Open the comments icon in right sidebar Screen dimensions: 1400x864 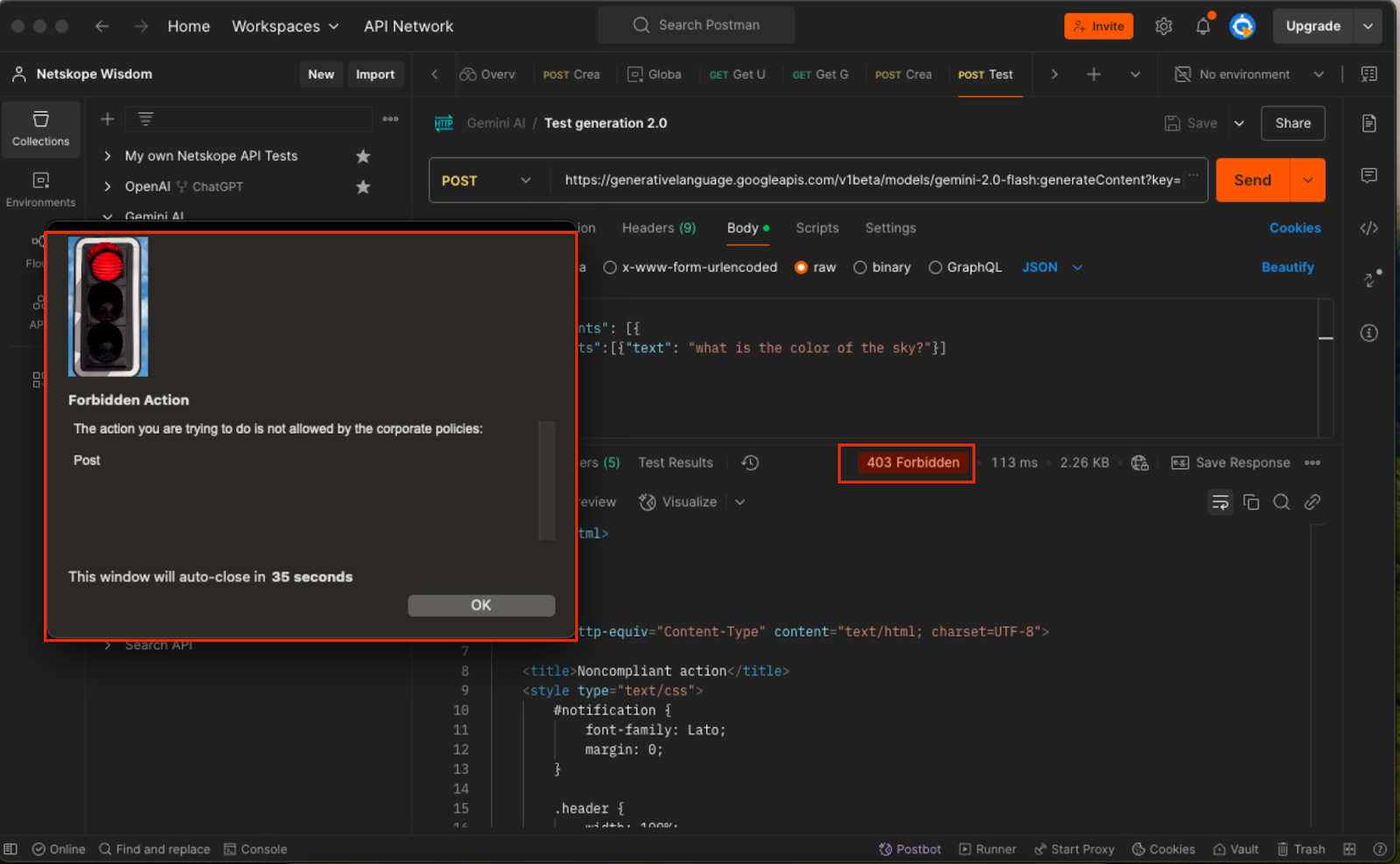point(1369,176)
